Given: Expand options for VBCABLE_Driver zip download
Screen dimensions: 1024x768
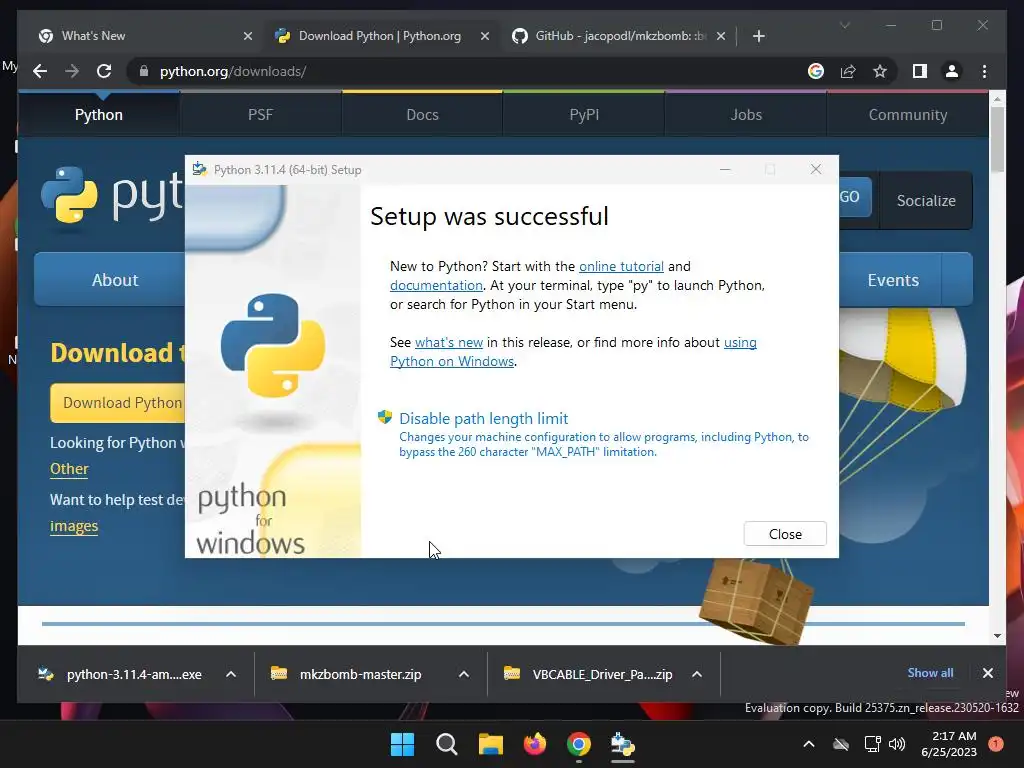Looking at the screenshot, I should click(x=697, y=674).
